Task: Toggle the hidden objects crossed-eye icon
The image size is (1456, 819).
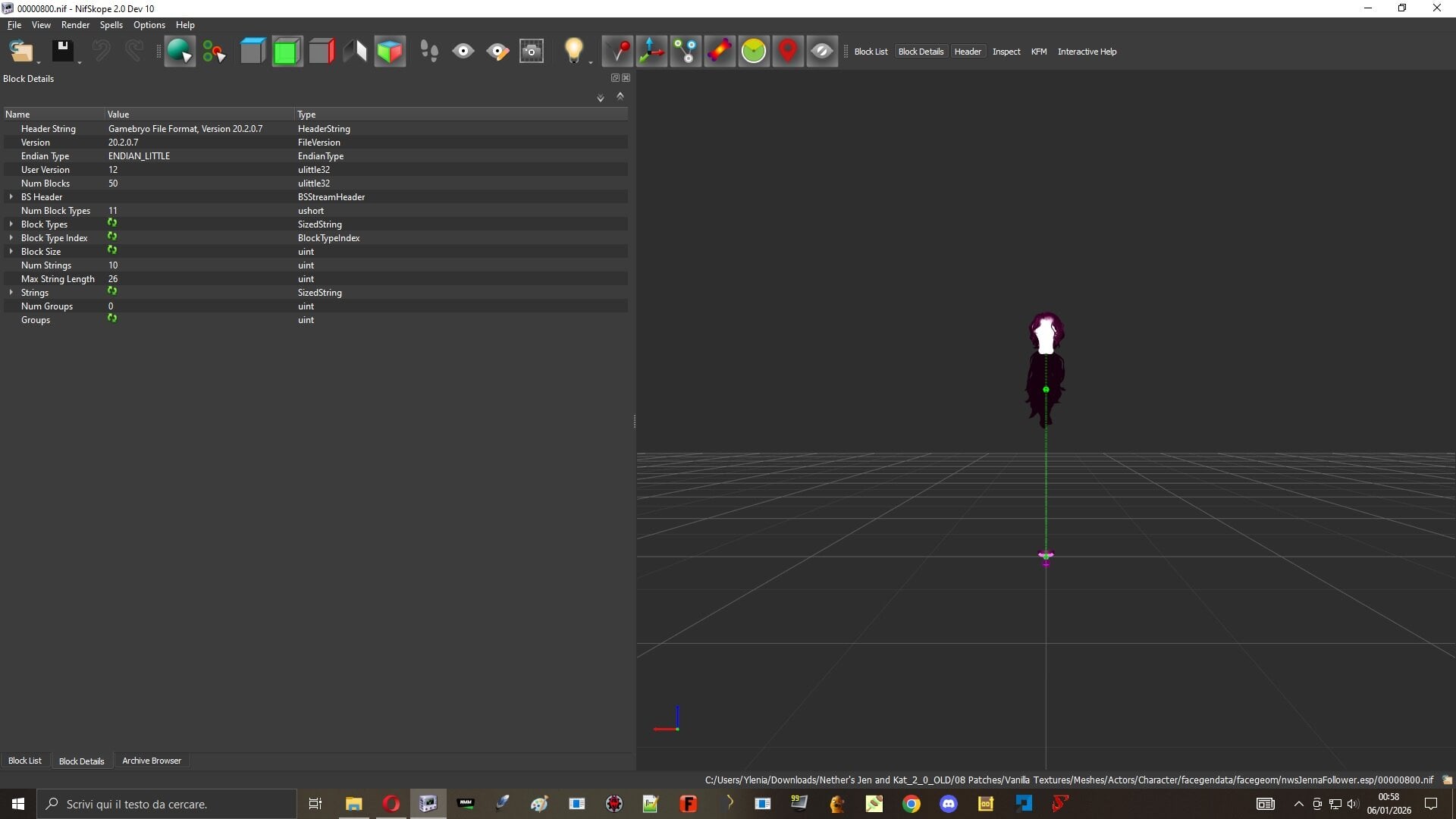Action: pyautogui.click(x=822, y=52)
